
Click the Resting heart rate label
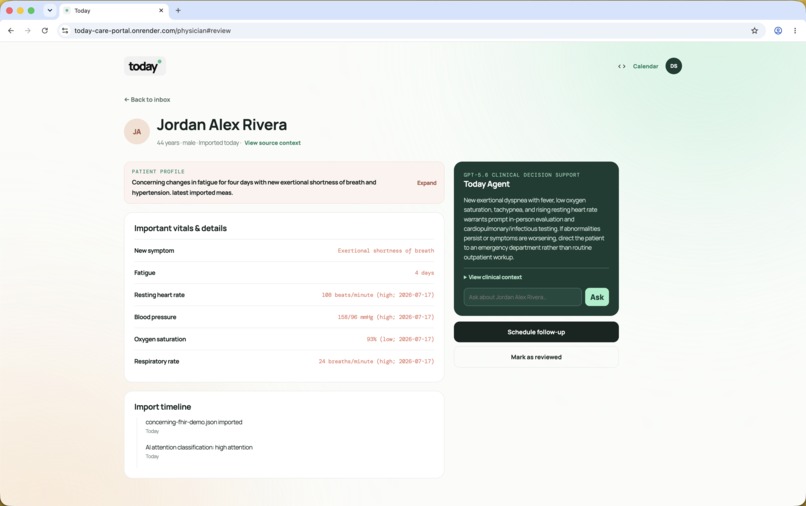tap(159, 295)
